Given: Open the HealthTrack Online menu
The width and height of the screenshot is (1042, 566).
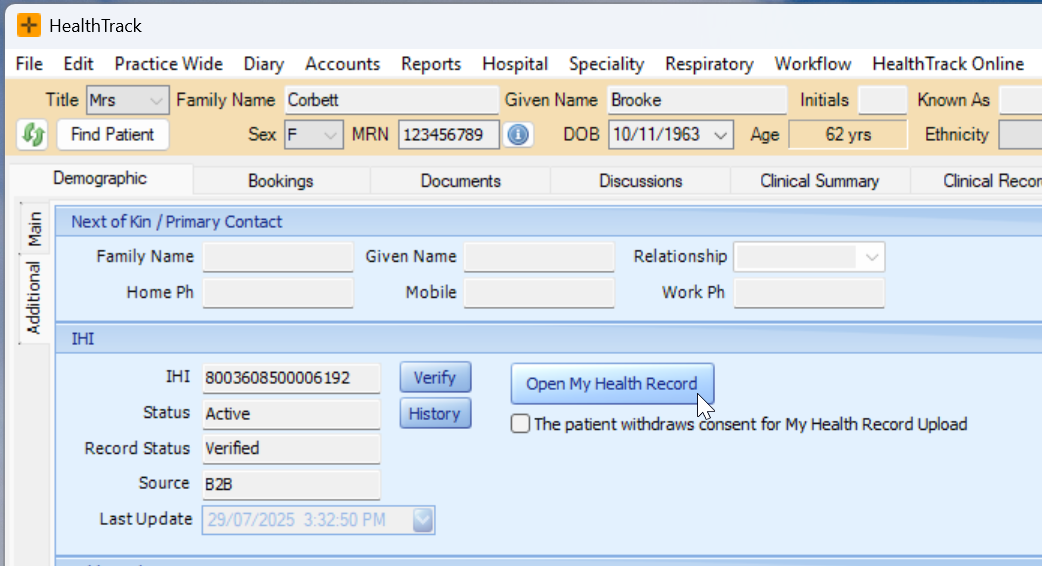Looking at the screenshot, I should tap(948, 64).
